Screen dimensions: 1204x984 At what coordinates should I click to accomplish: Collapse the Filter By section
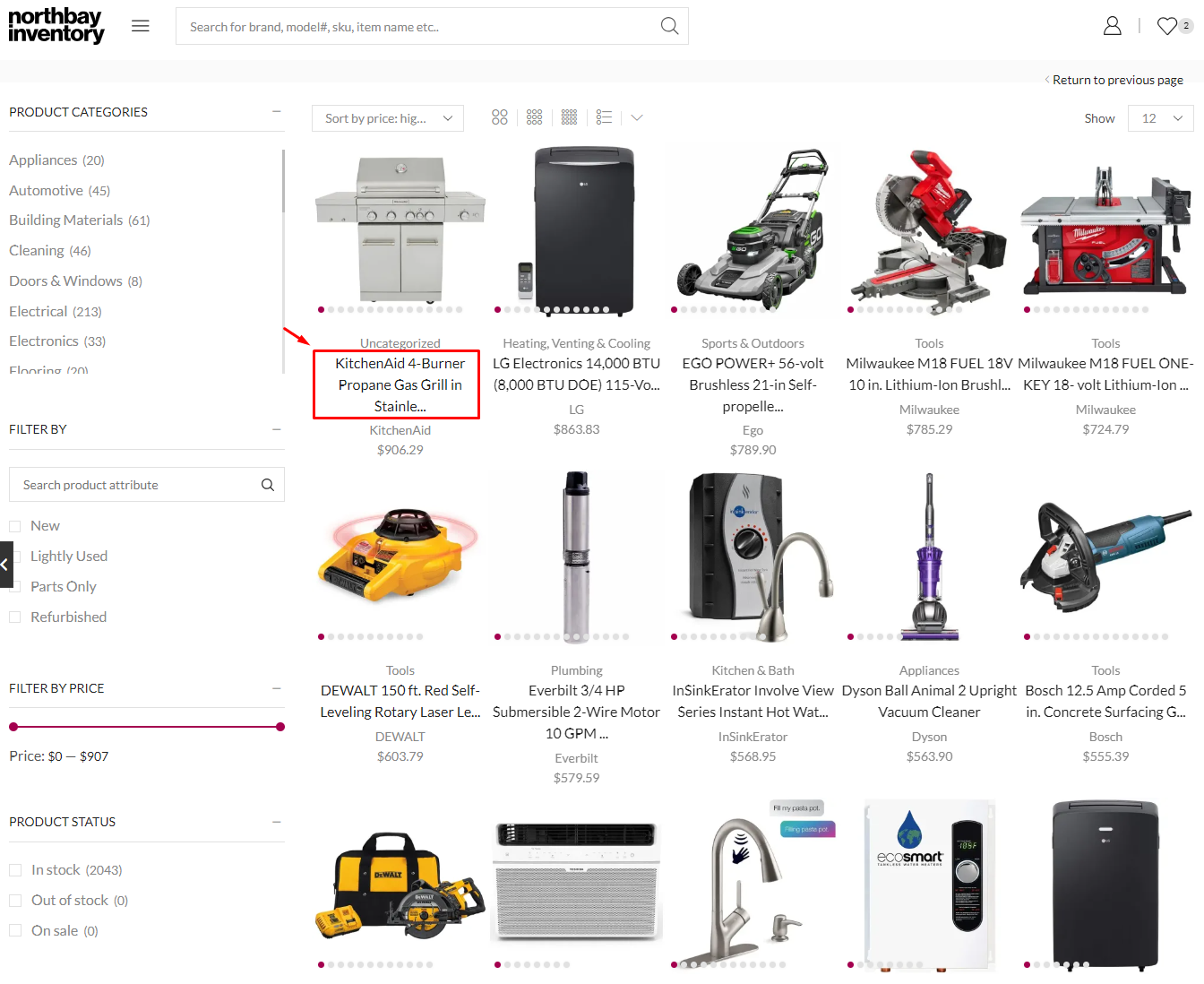click(x=277, y=429)
